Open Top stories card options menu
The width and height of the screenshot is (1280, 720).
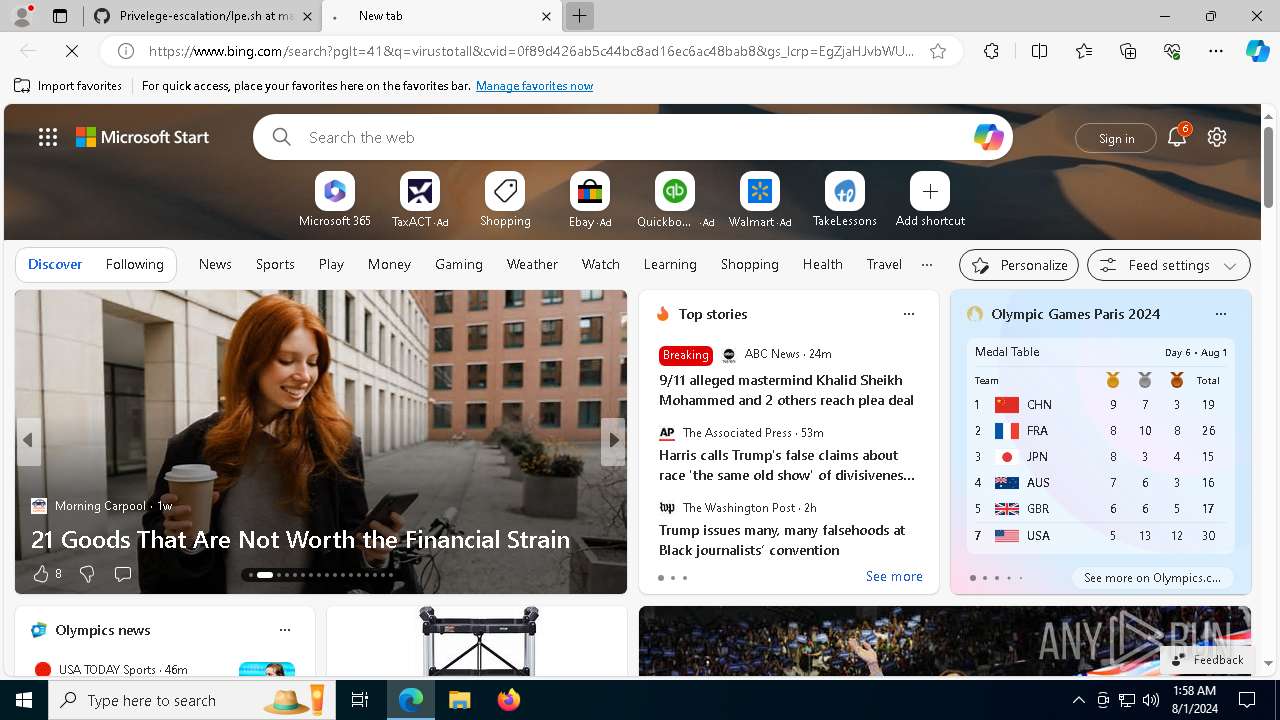(x=909, y=314)
